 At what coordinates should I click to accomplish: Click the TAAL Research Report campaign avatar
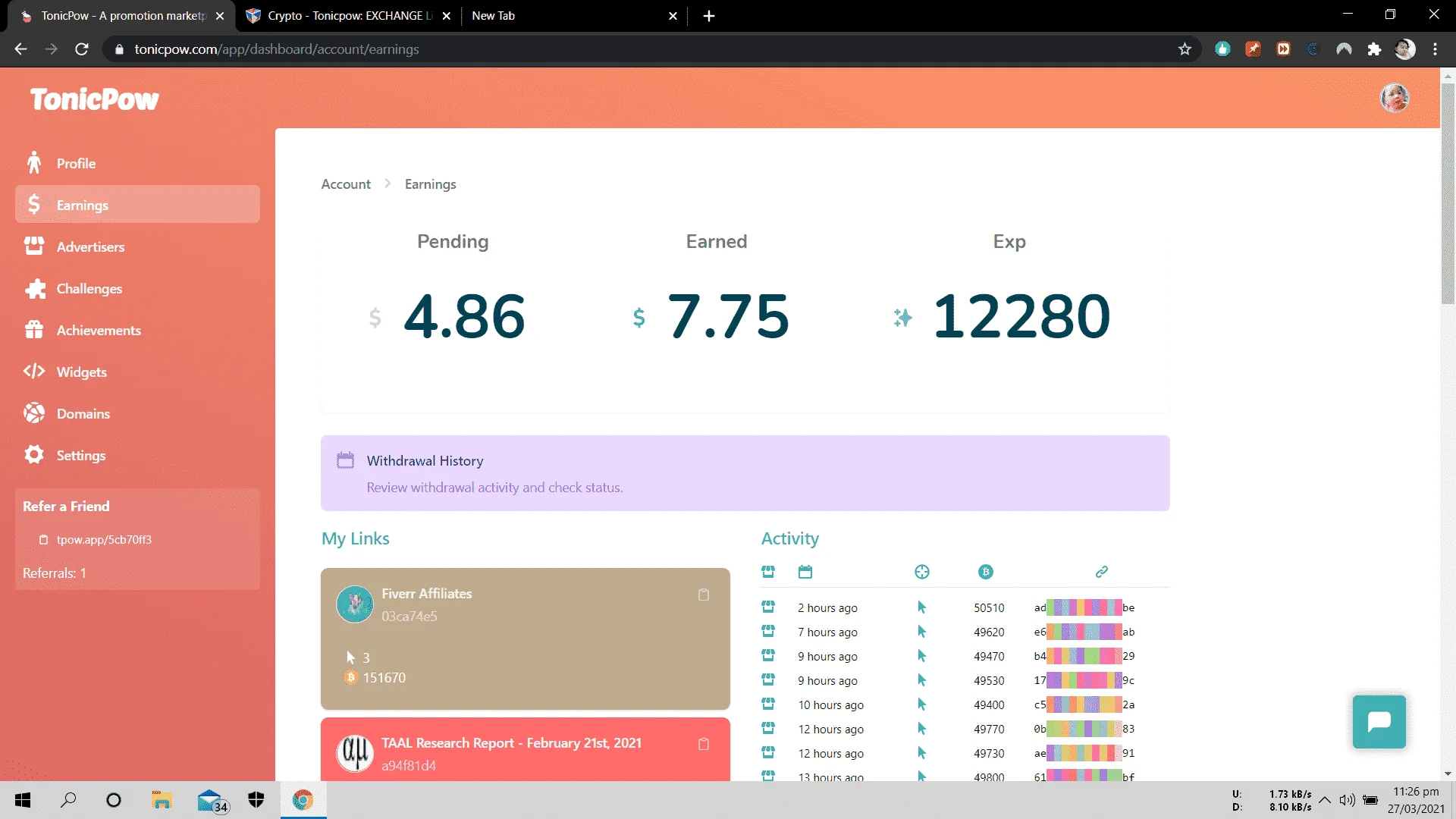click(x=355, y=753)
